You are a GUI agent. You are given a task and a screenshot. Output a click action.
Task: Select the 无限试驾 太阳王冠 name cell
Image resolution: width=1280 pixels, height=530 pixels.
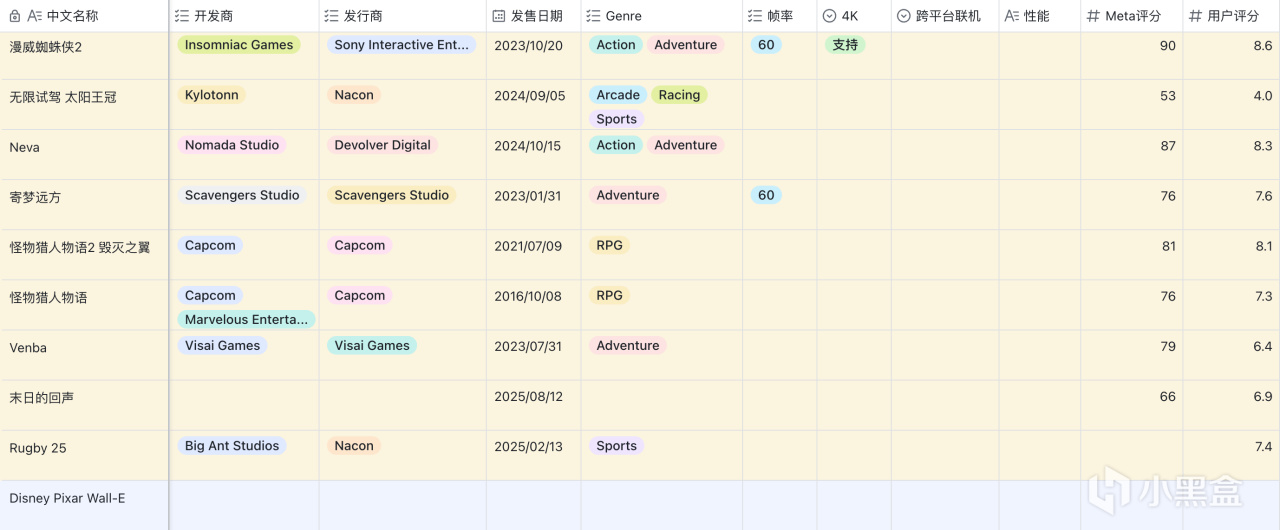click(84, 104)
